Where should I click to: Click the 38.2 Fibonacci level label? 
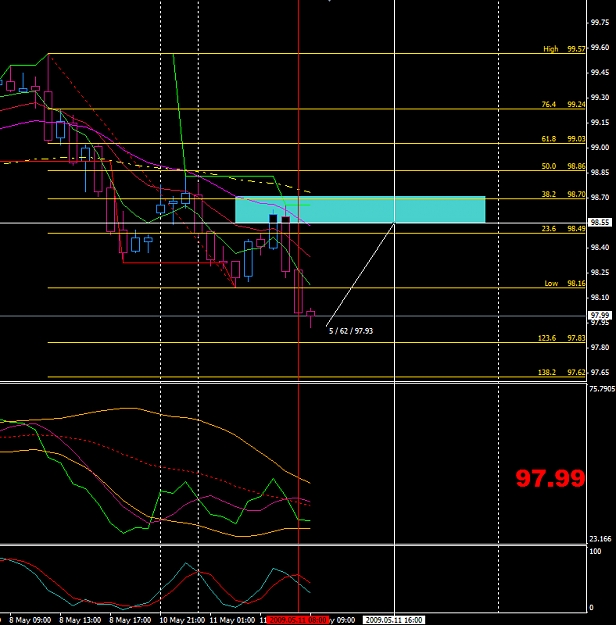coord(563,194)
